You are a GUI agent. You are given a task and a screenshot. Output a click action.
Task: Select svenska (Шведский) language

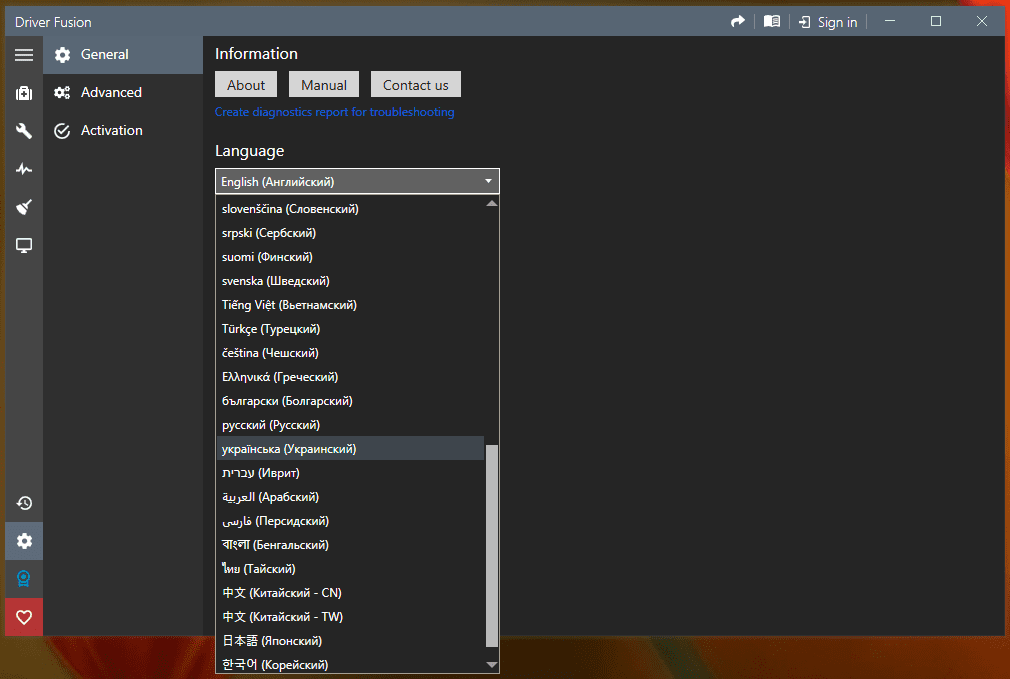[350, 281]
